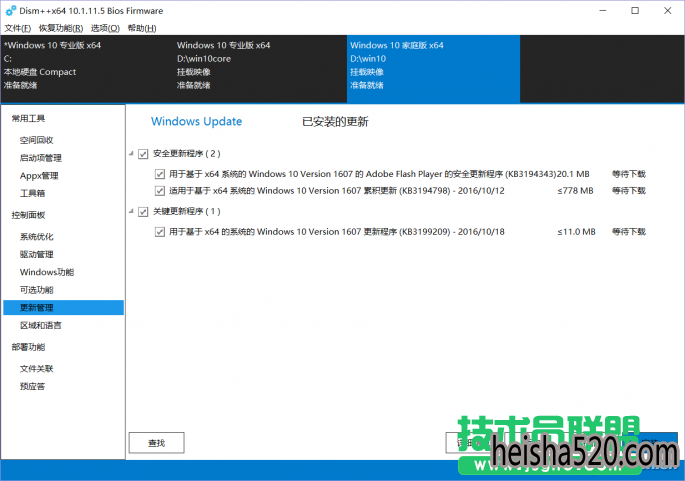Viewport: 685px width, 481px height.
Task: Click 等待下载 status for KB3199209
Action: (x=629, y=232)
